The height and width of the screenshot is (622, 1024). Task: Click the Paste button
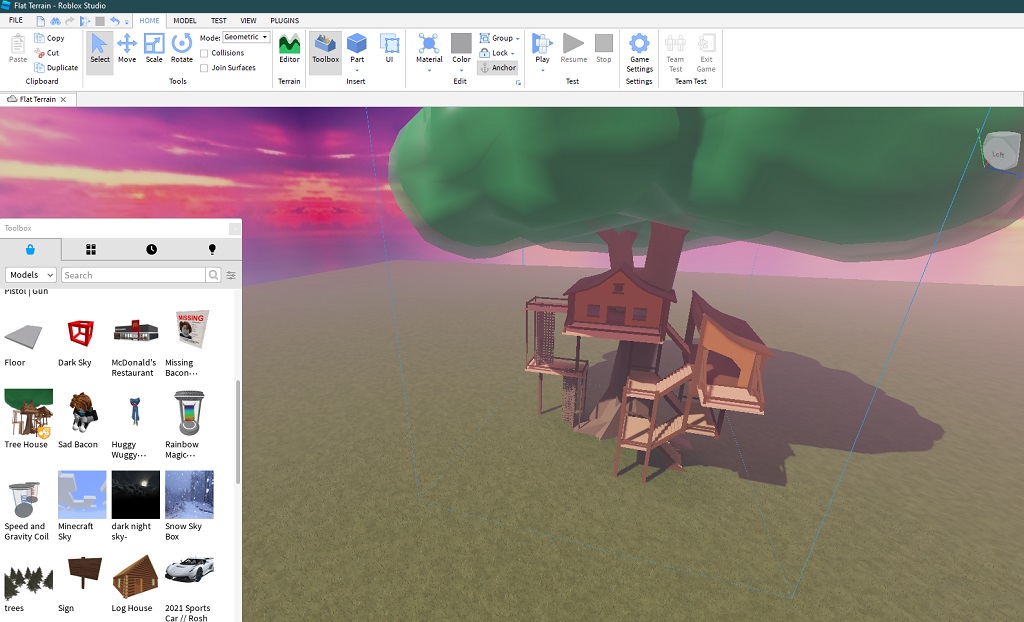[x=18, y=49]
